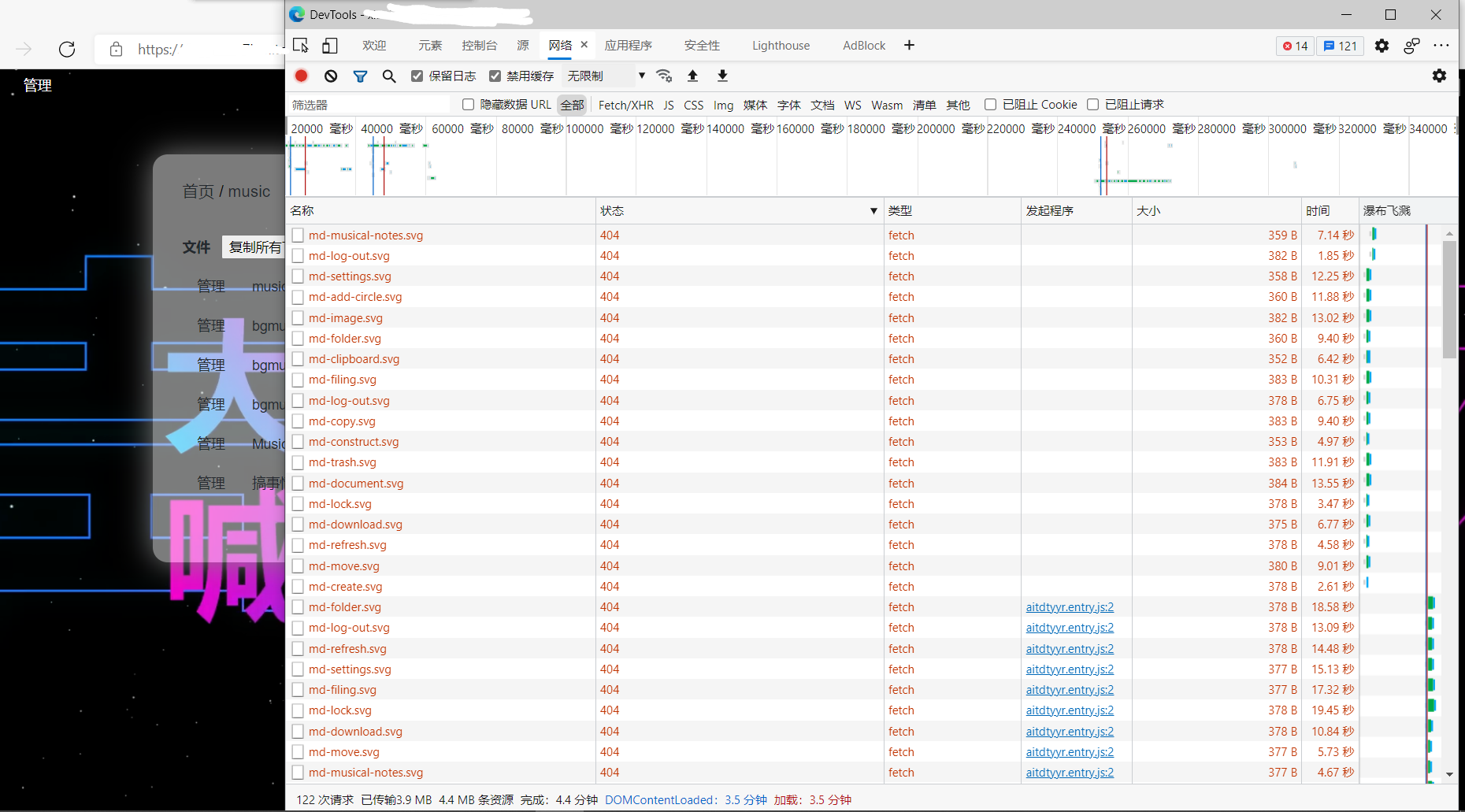
Task: Open the DevTools more options menu
Action: pos(1441,46)
